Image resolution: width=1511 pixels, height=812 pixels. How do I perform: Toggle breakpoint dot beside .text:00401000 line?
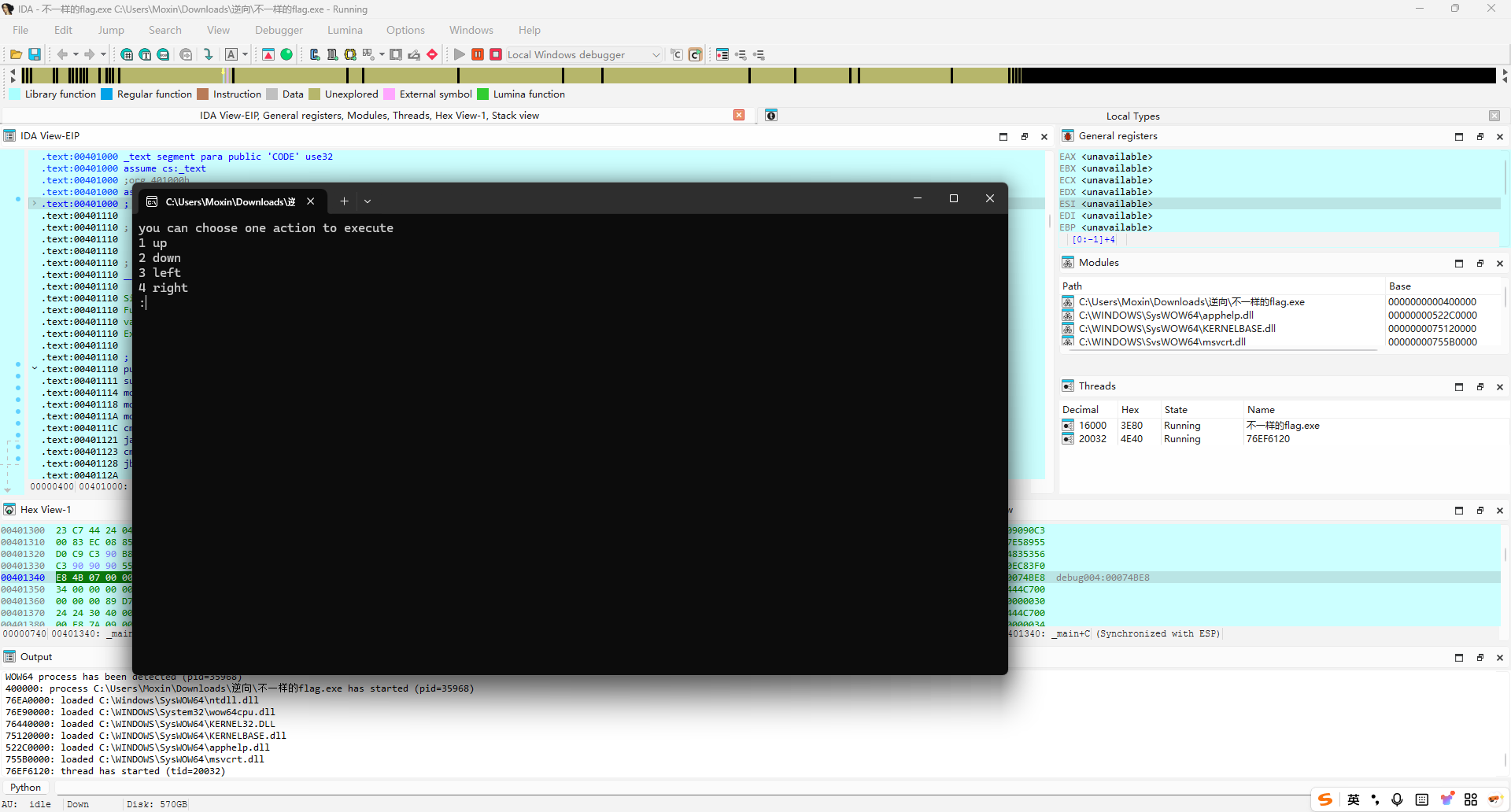(18, 199)
